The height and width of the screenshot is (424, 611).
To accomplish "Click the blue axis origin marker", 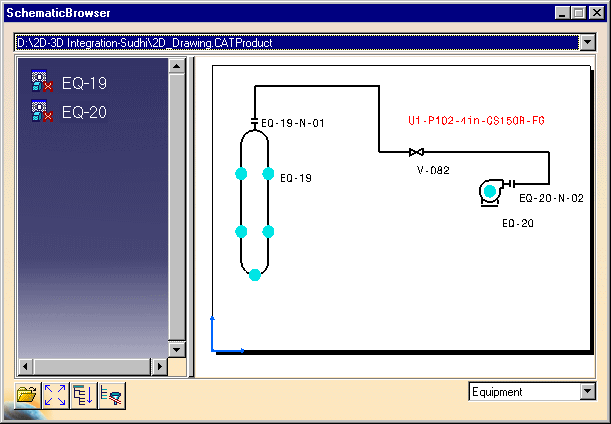I will click(228, 336).
